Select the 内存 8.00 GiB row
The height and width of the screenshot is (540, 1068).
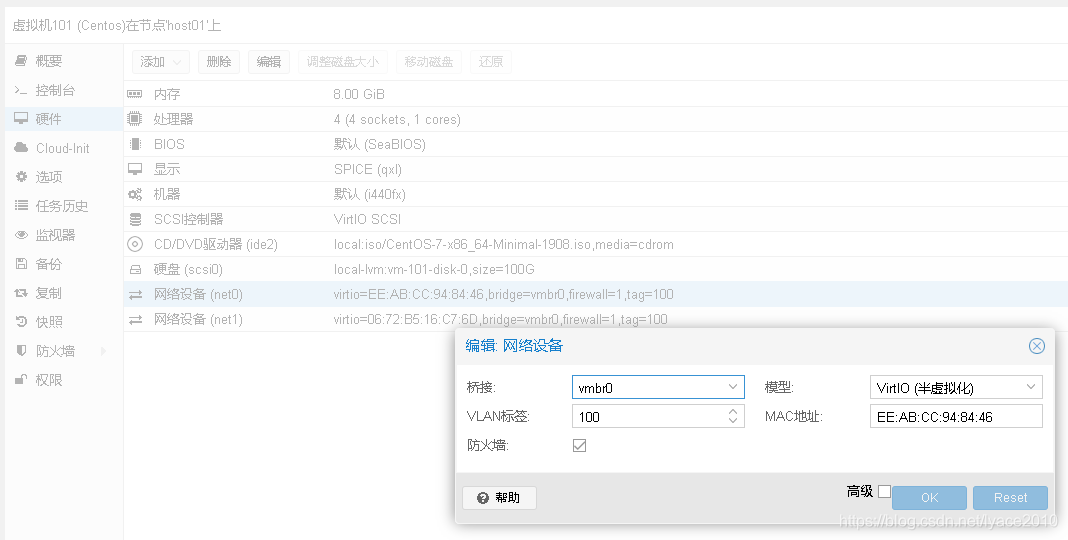tap(596, 94)
